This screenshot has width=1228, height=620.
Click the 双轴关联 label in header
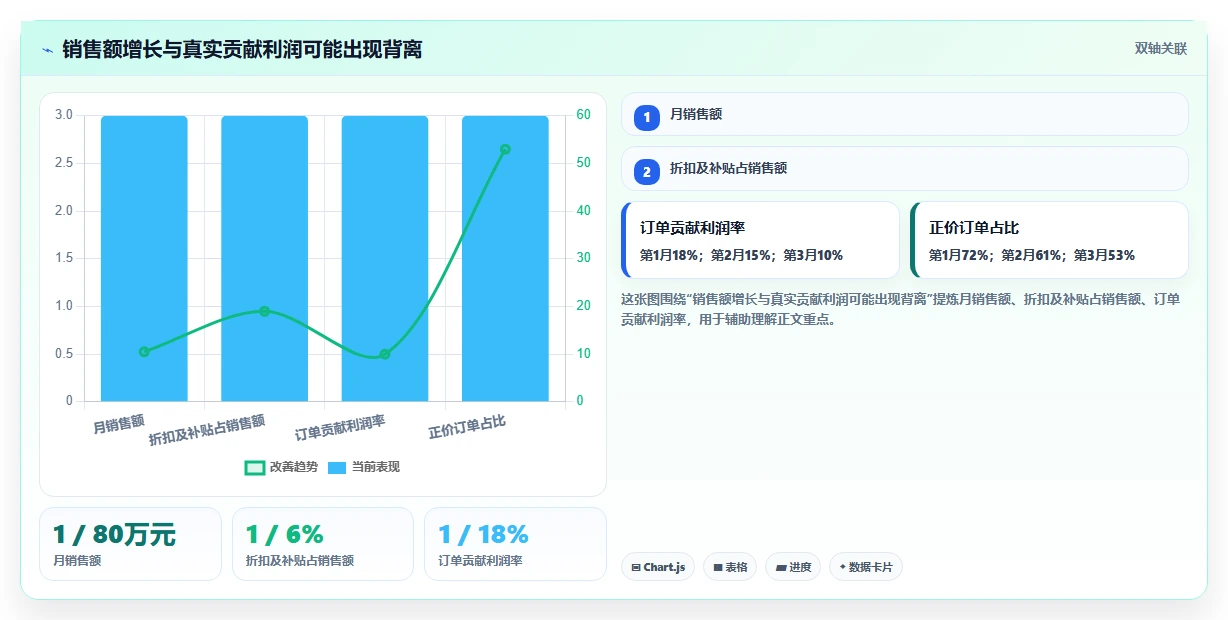point(1160,49)
